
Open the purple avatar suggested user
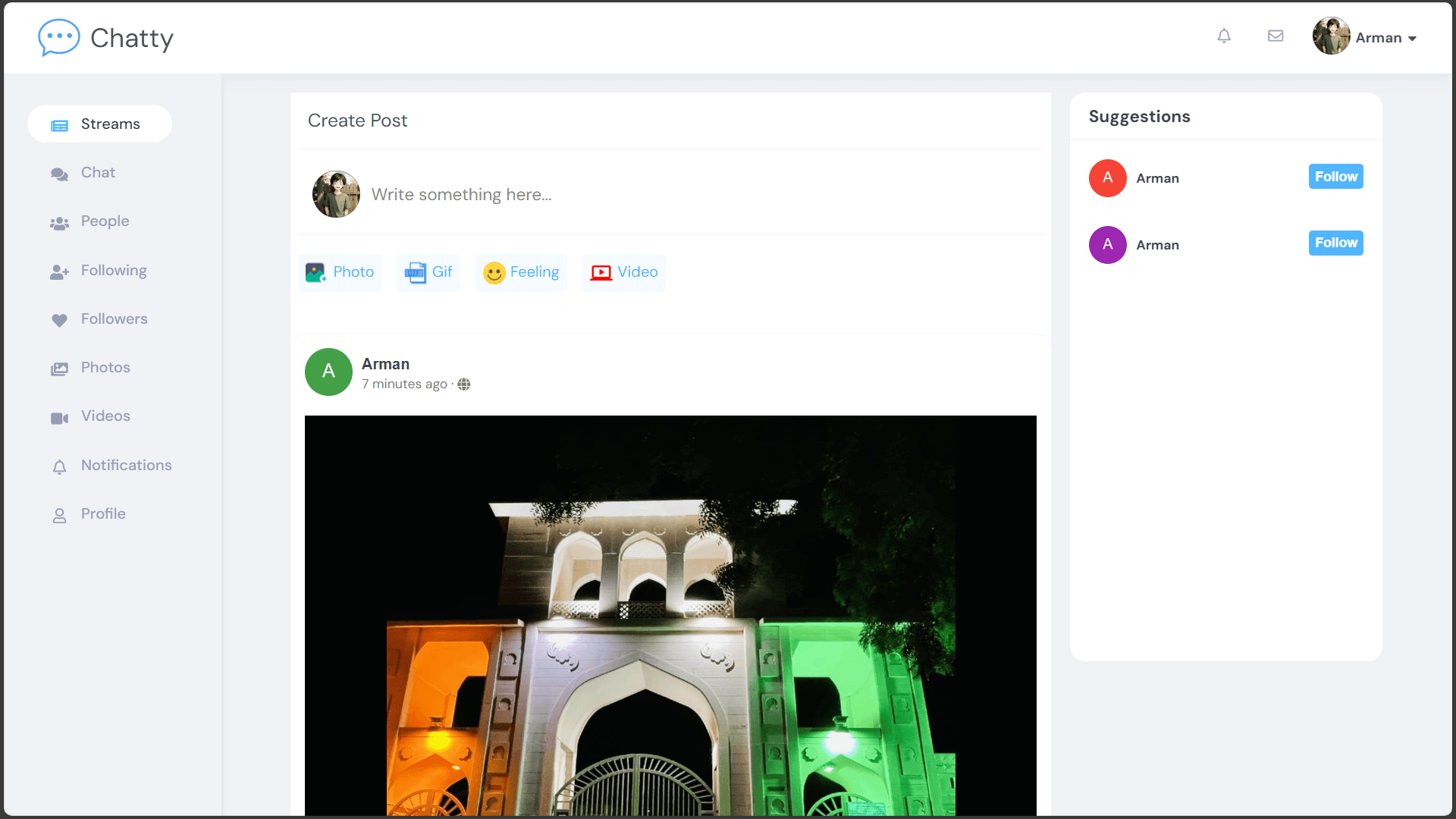tap(1107, 245)
